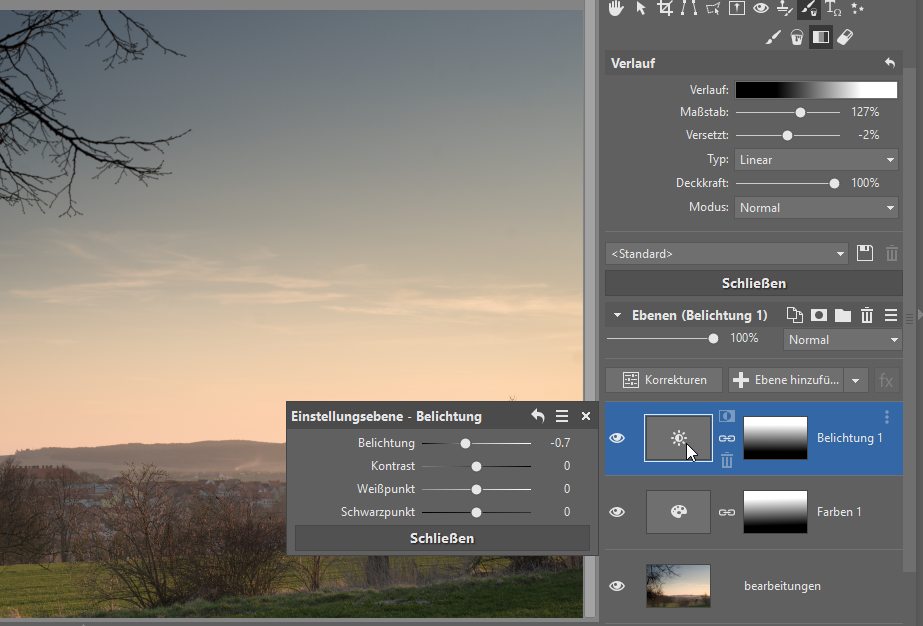Open the Typ dropdown set to Linear
Image resolution: width=923 pixels, height=626 pixels.
pos(816,160)
